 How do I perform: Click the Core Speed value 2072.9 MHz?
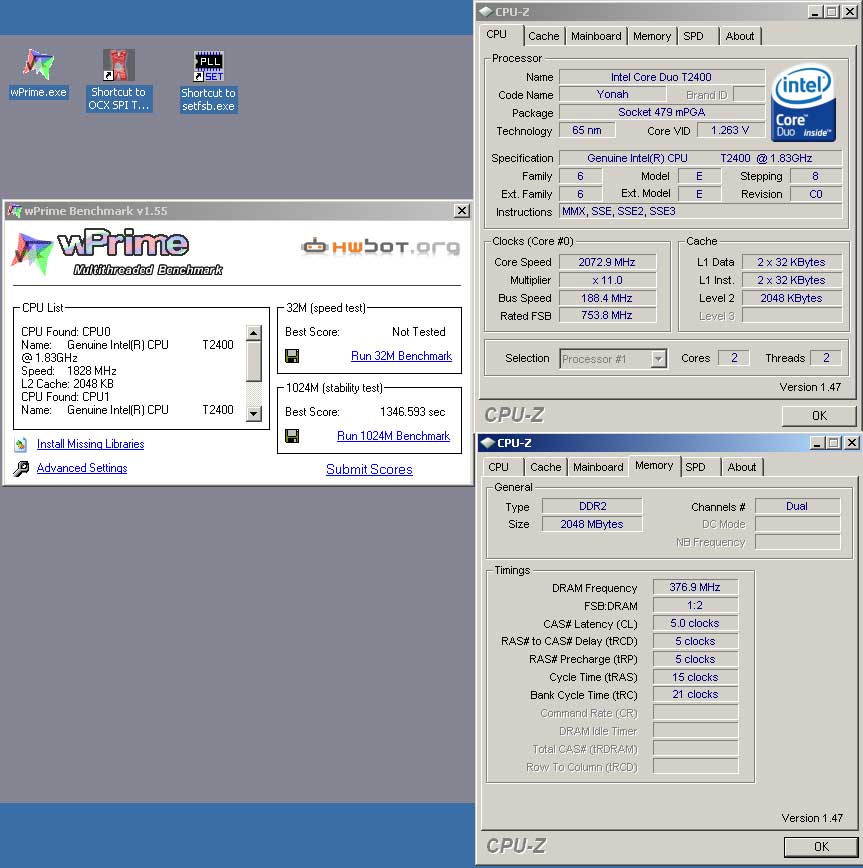coord(607,262)
